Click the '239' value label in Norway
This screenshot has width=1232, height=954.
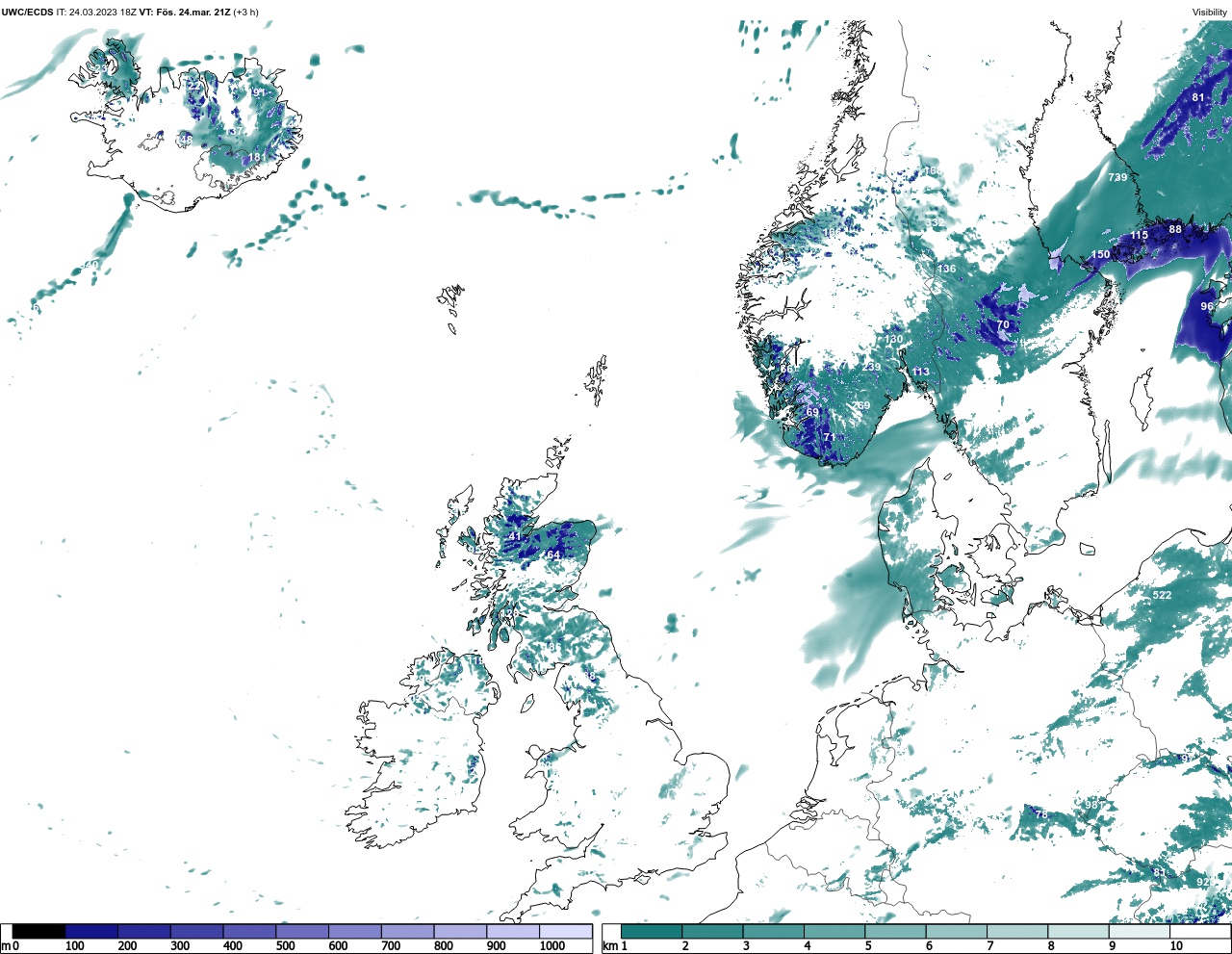click(871, 367)
